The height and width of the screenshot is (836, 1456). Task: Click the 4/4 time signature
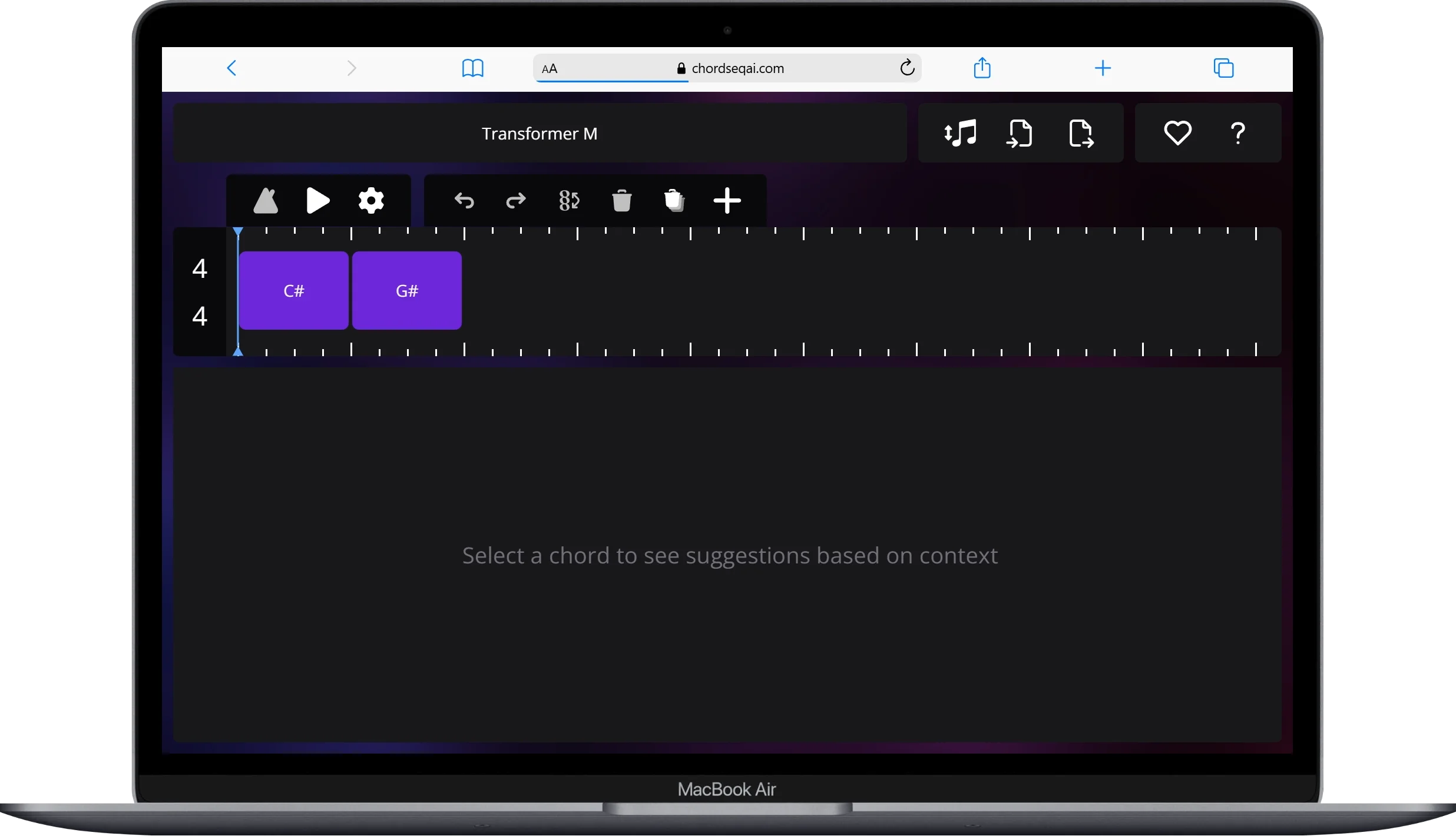pos(200,292)
